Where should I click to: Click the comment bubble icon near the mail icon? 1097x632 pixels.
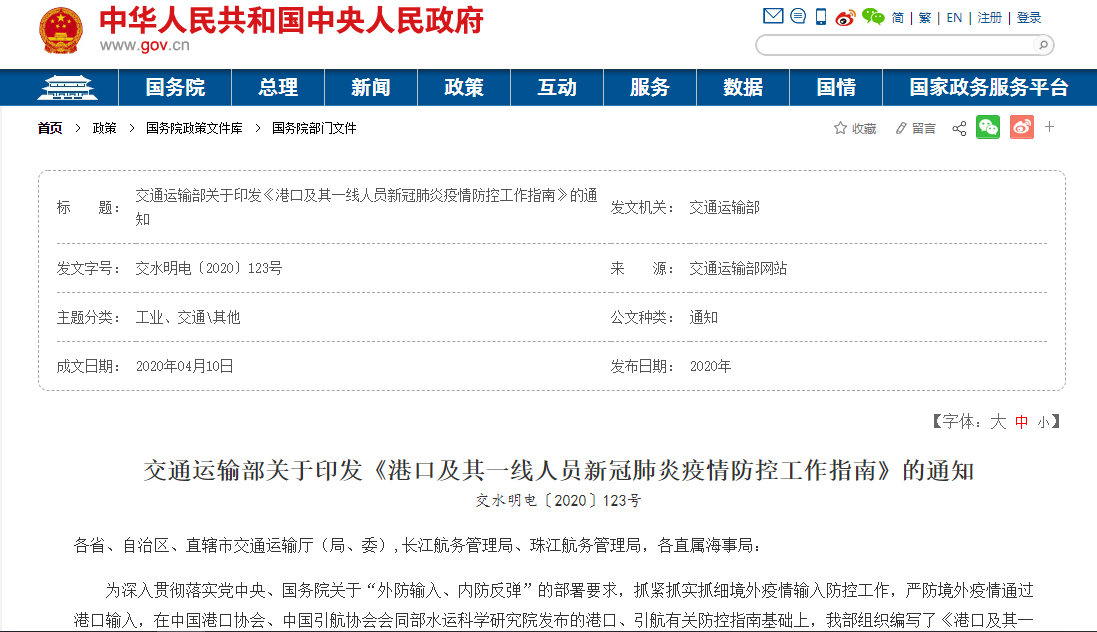tap(797, 17)
